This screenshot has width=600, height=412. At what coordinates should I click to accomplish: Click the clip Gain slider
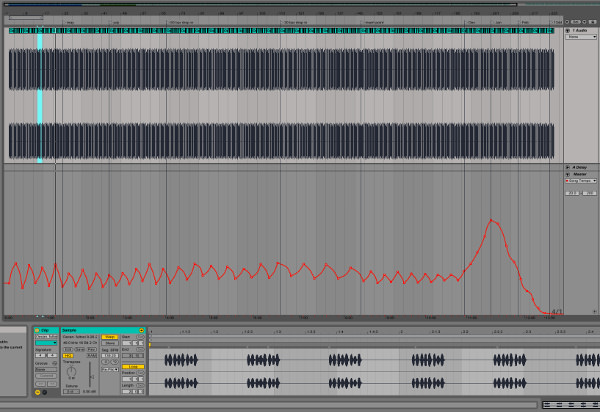pos(90,374)
